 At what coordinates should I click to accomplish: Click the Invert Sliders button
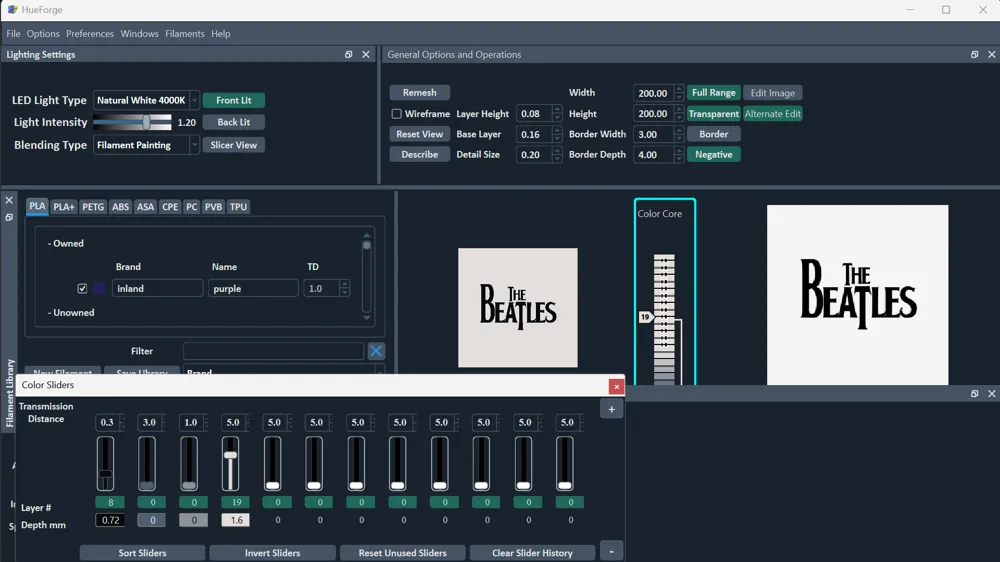pyautogui.click(x=272, y=552)
